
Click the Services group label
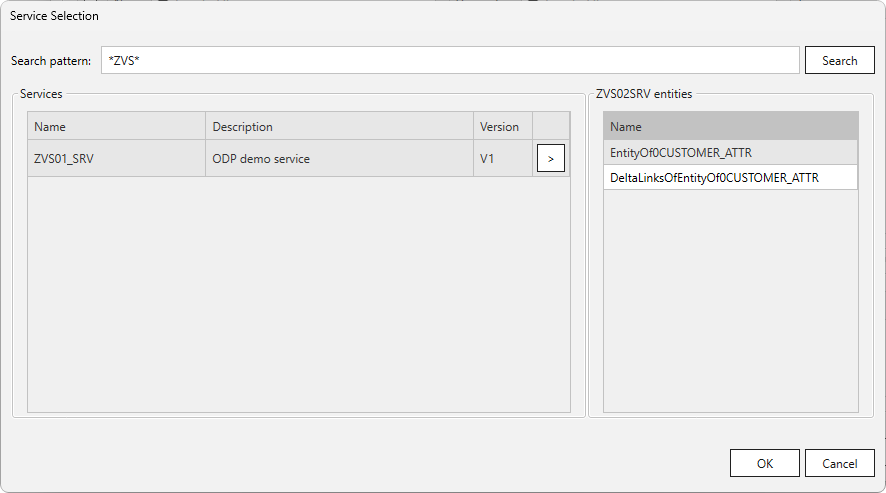coord(41,93)
